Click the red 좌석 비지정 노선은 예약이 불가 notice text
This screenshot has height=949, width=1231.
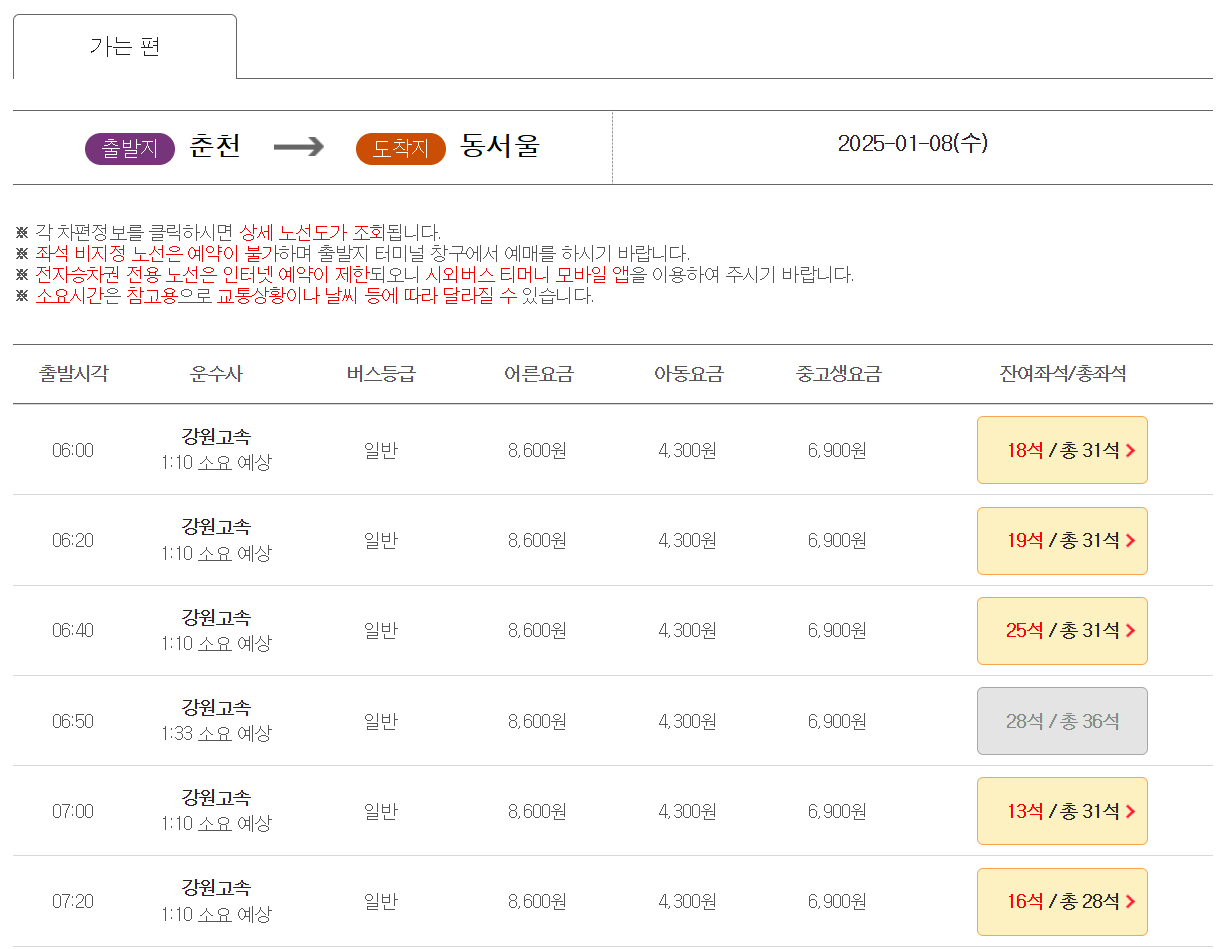click(156, 253)
